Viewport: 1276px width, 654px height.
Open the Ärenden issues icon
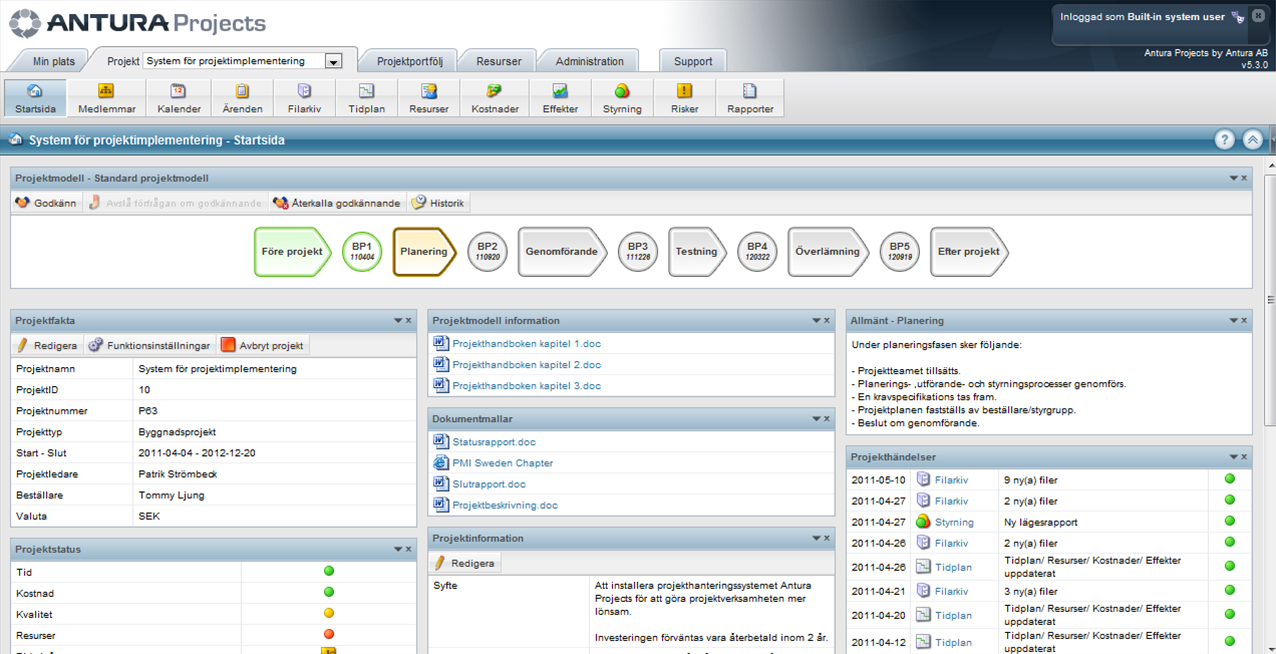[x=242, y=98]
